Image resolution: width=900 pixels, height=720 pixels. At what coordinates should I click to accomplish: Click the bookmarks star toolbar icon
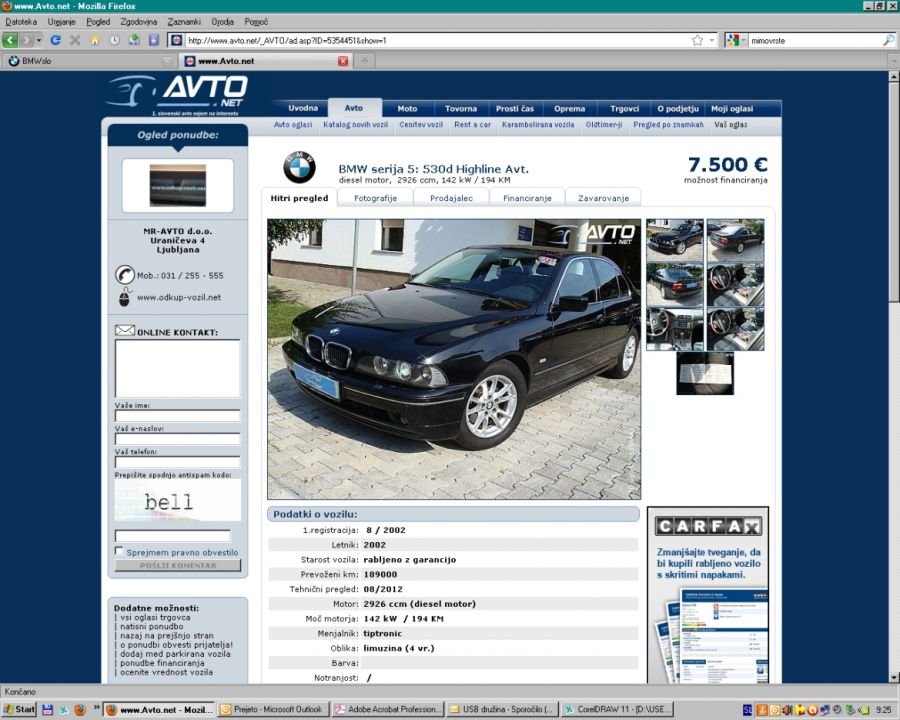click(x=153, y=40)
